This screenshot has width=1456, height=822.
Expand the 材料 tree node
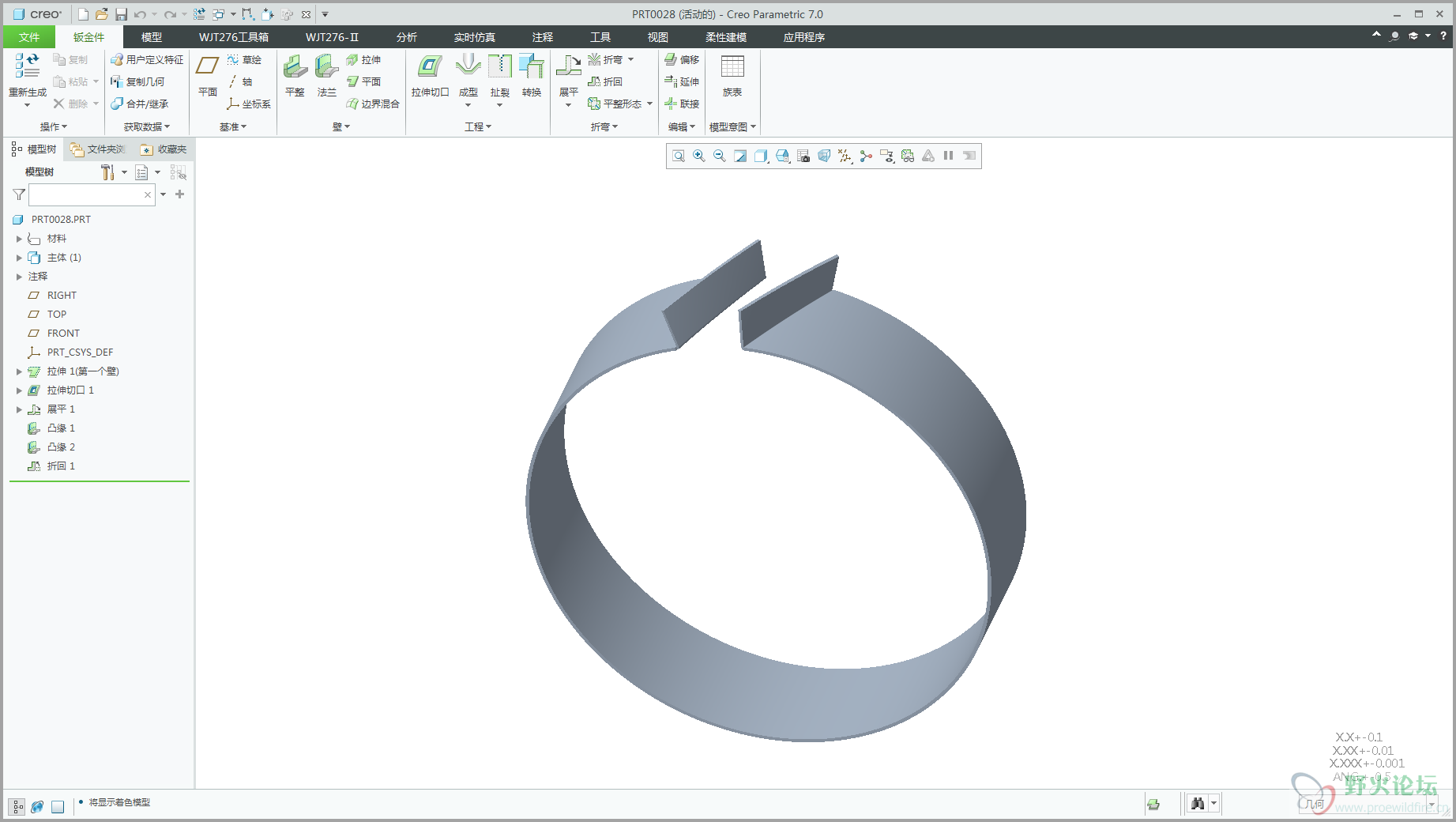coord(19,239)
